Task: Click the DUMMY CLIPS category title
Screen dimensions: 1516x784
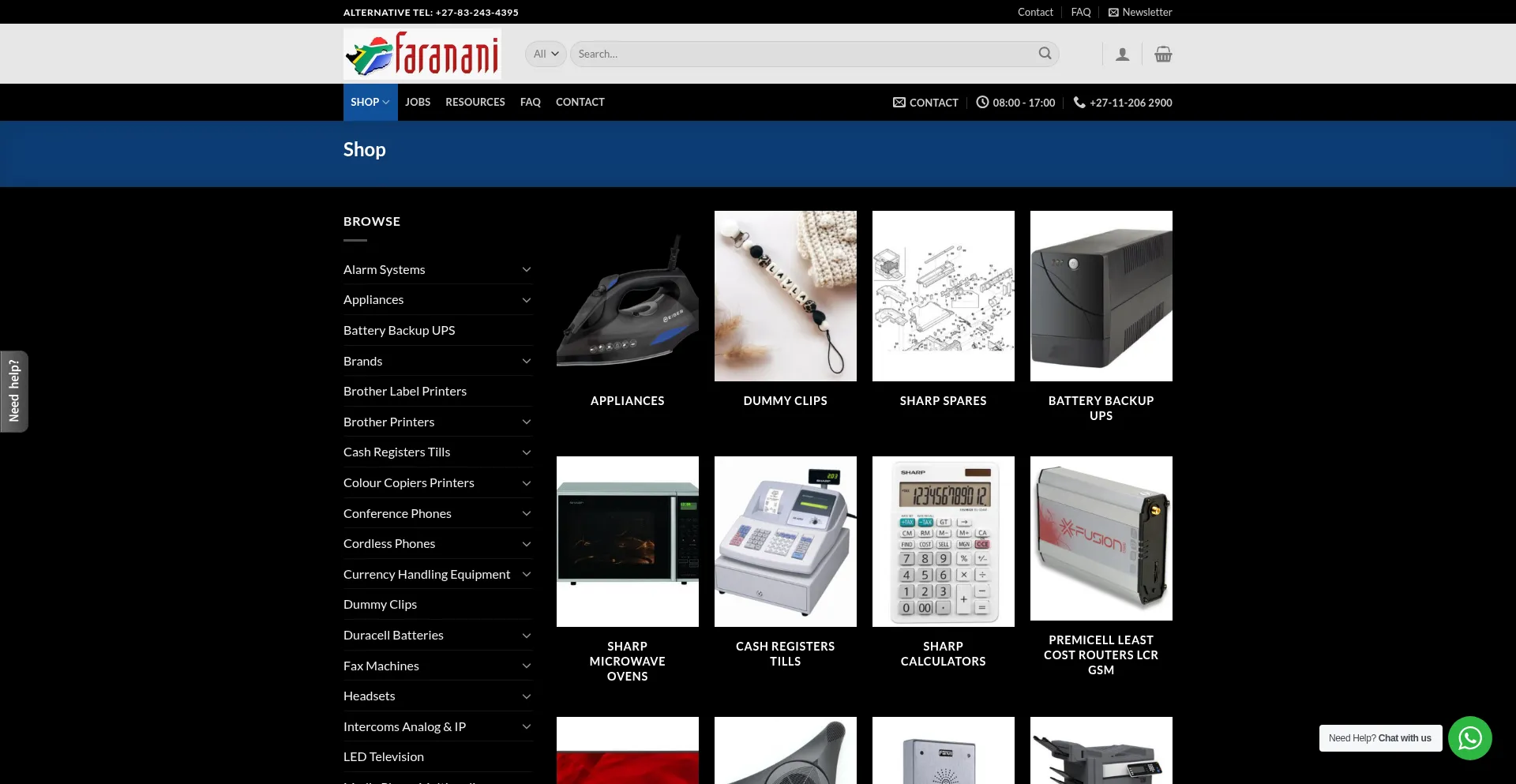Action: 786,401
